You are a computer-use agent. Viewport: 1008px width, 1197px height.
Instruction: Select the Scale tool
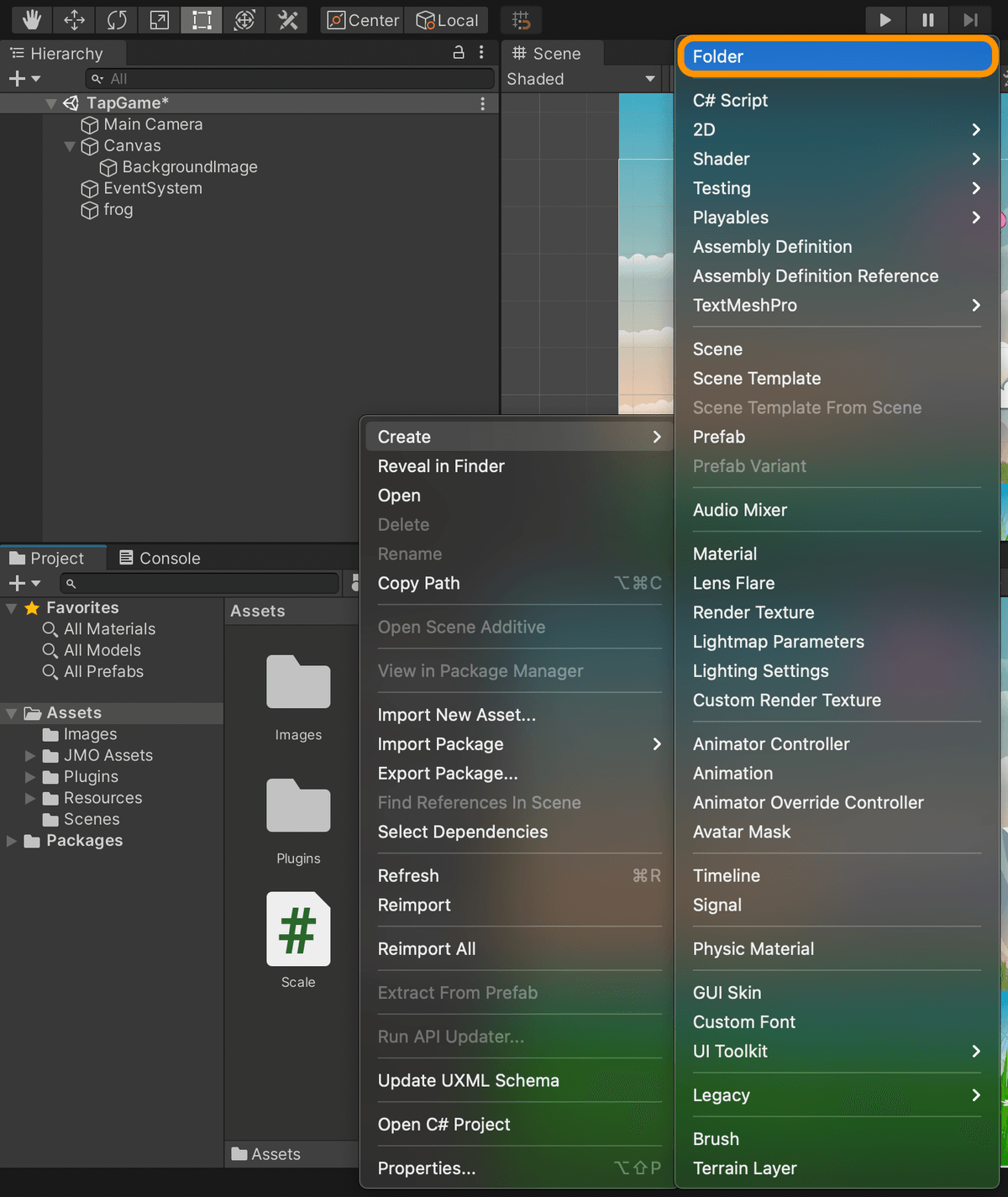[x=159, y=20]
